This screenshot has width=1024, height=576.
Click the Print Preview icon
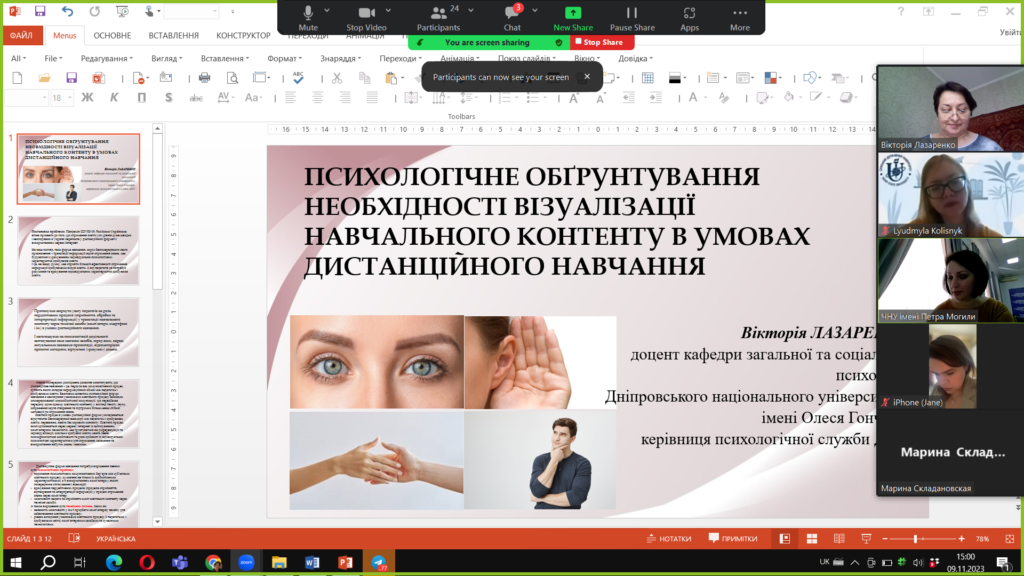[x=232, y=78]
